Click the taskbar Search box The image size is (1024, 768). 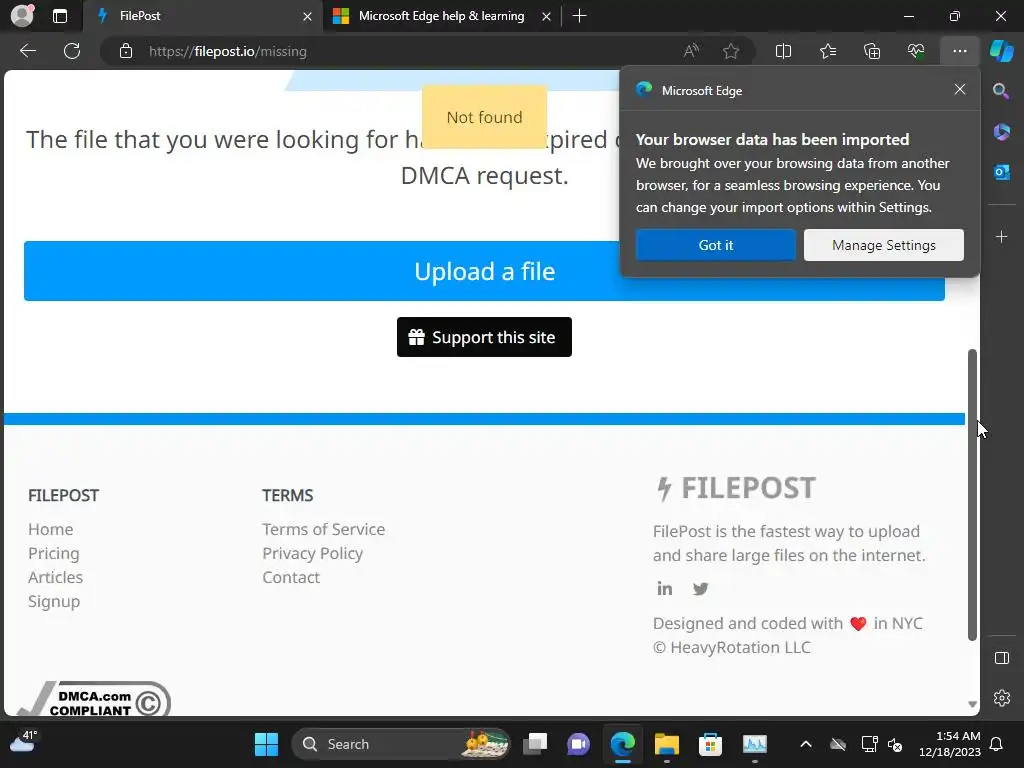point(401,744)
